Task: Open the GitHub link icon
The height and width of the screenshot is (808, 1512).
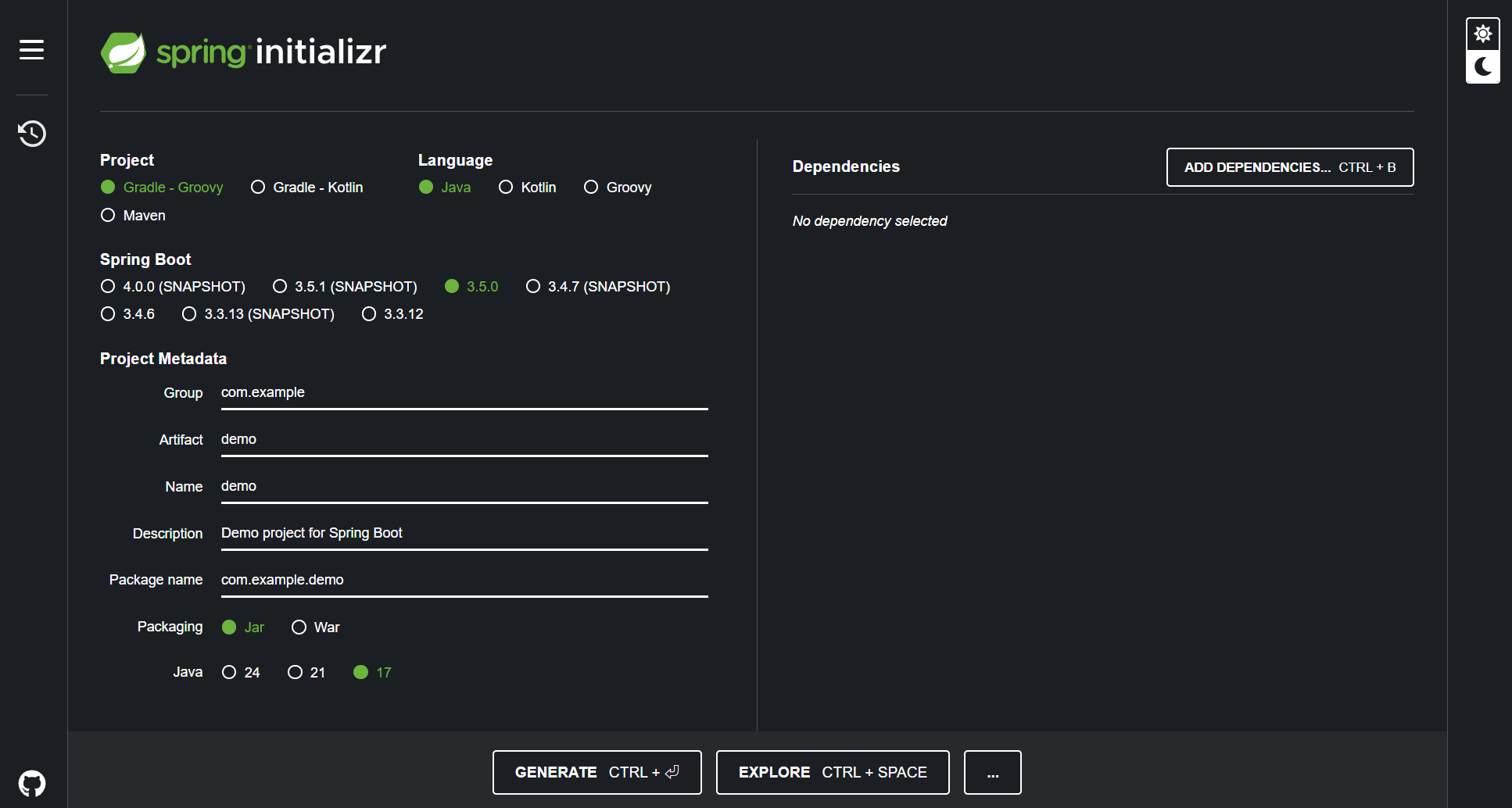Action: 32,783
